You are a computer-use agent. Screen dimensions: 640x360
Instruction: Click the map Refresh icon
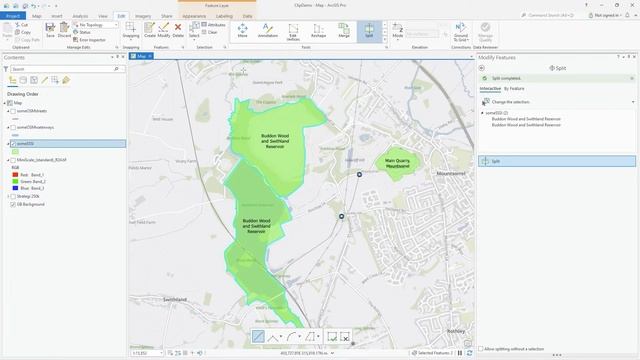click(x=469, y=353)
